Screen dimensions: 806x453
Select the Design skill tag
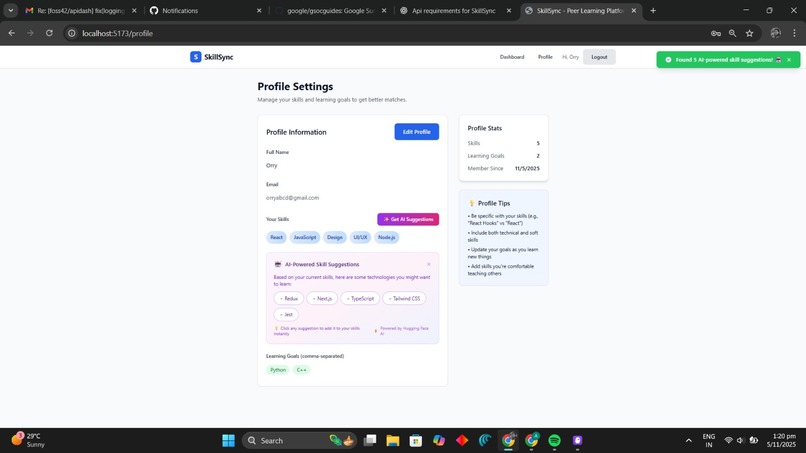335,237
